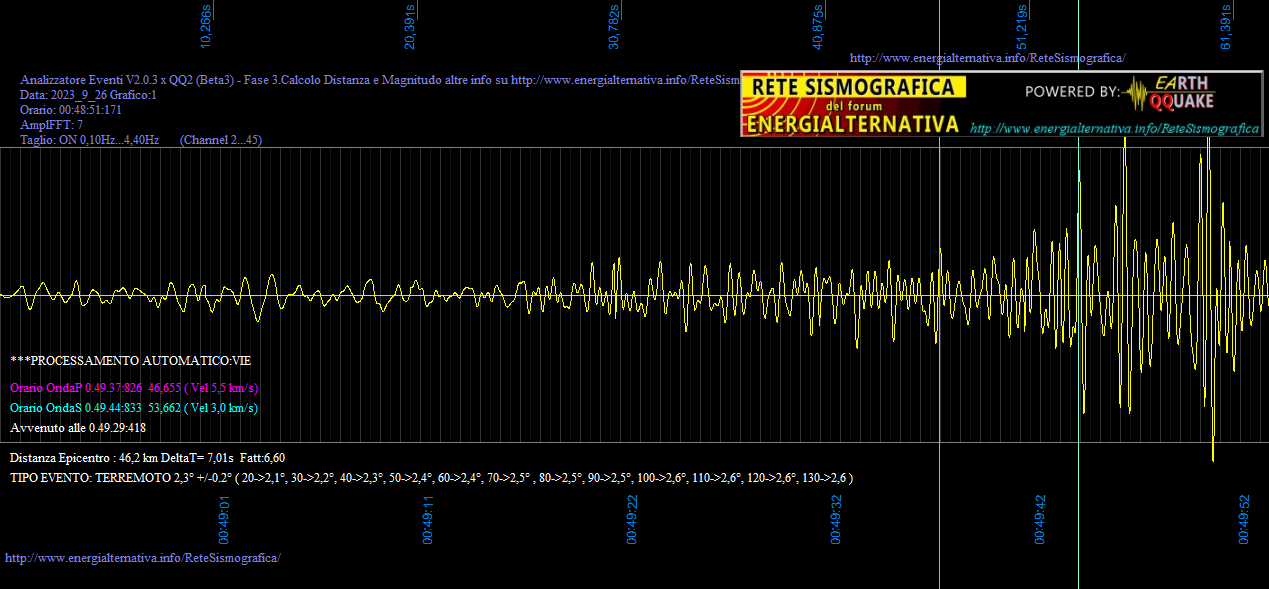Click the 'Distanza Epicentro : 46,2 km' line
The height and width of the screenshot is (589, 1269).
(x=148, y=457)
